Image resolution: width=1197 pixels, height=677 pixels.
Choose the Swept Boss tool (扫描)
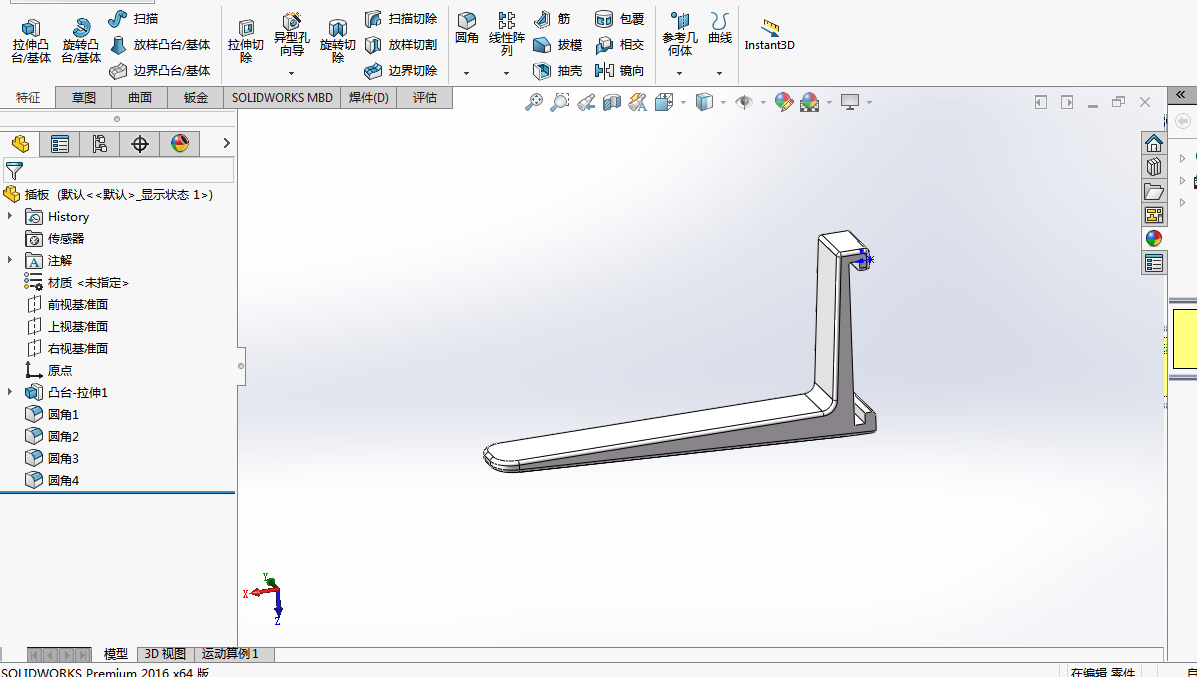click(133, 18)
